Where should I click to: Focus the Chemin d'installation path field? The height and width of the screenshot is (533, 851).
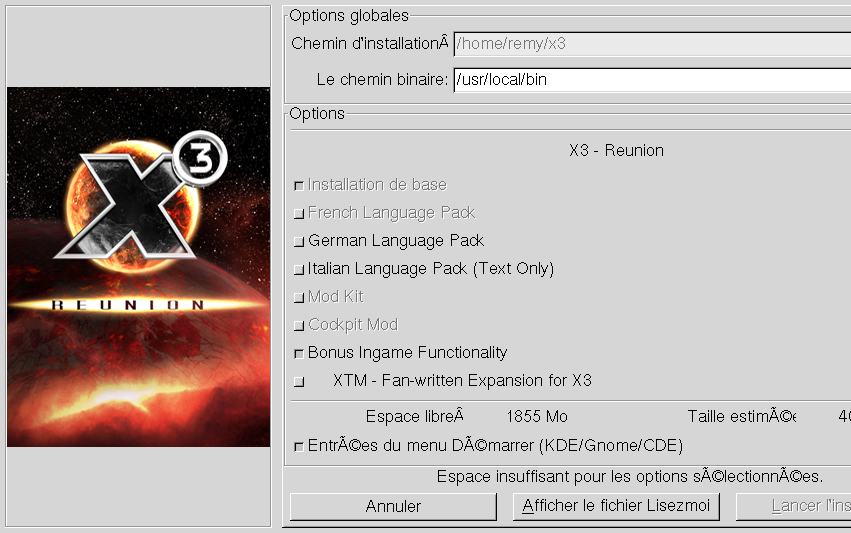coord(652,44)
